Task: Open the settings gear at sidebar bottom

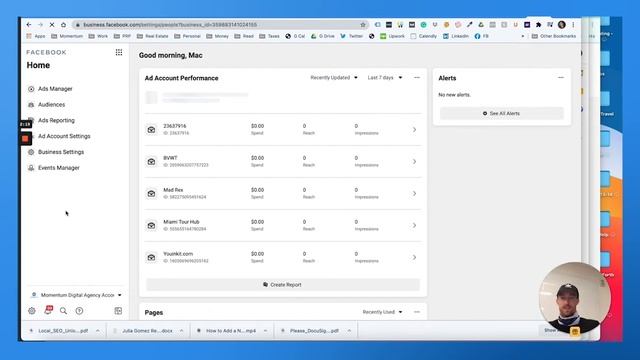Action: coord(32,311)
